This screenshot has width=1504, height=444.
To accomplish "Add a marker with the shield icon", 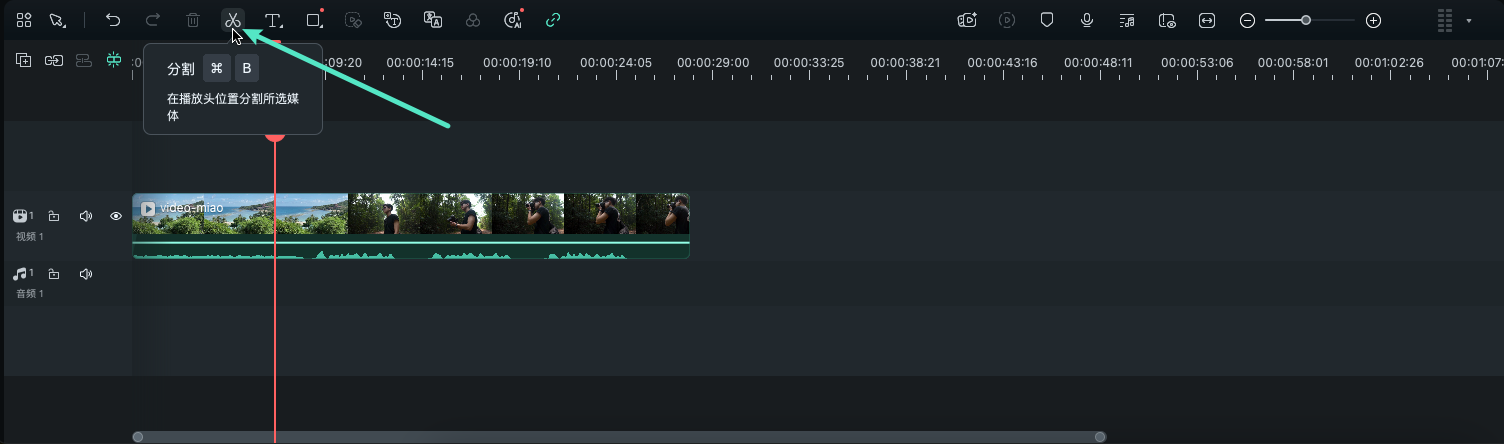I will coord(1047,20).
